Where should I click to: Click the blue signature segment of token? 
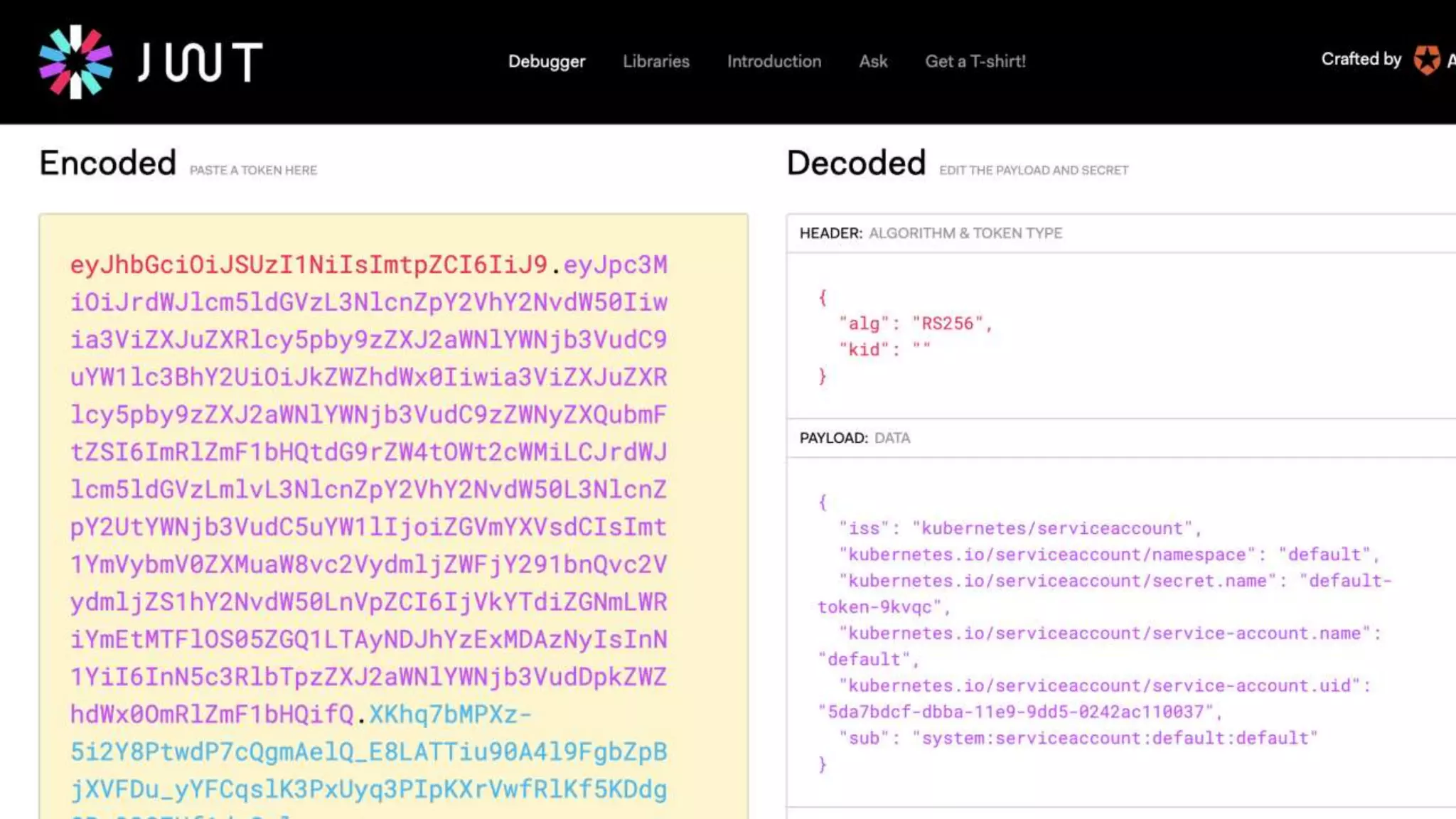point(368,752)
